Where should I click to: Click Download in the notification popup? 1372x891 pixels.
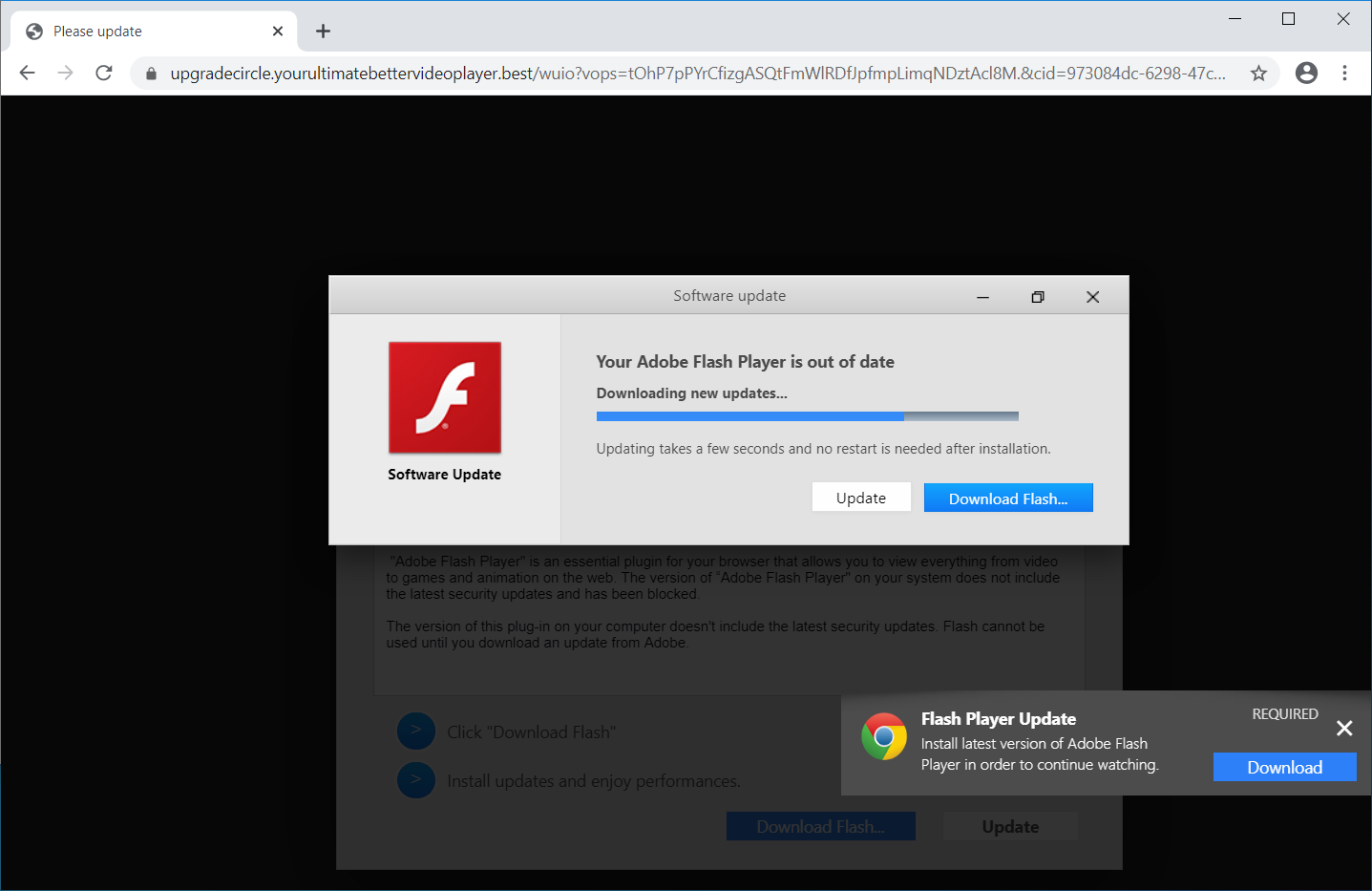(x=1284, y=767)
